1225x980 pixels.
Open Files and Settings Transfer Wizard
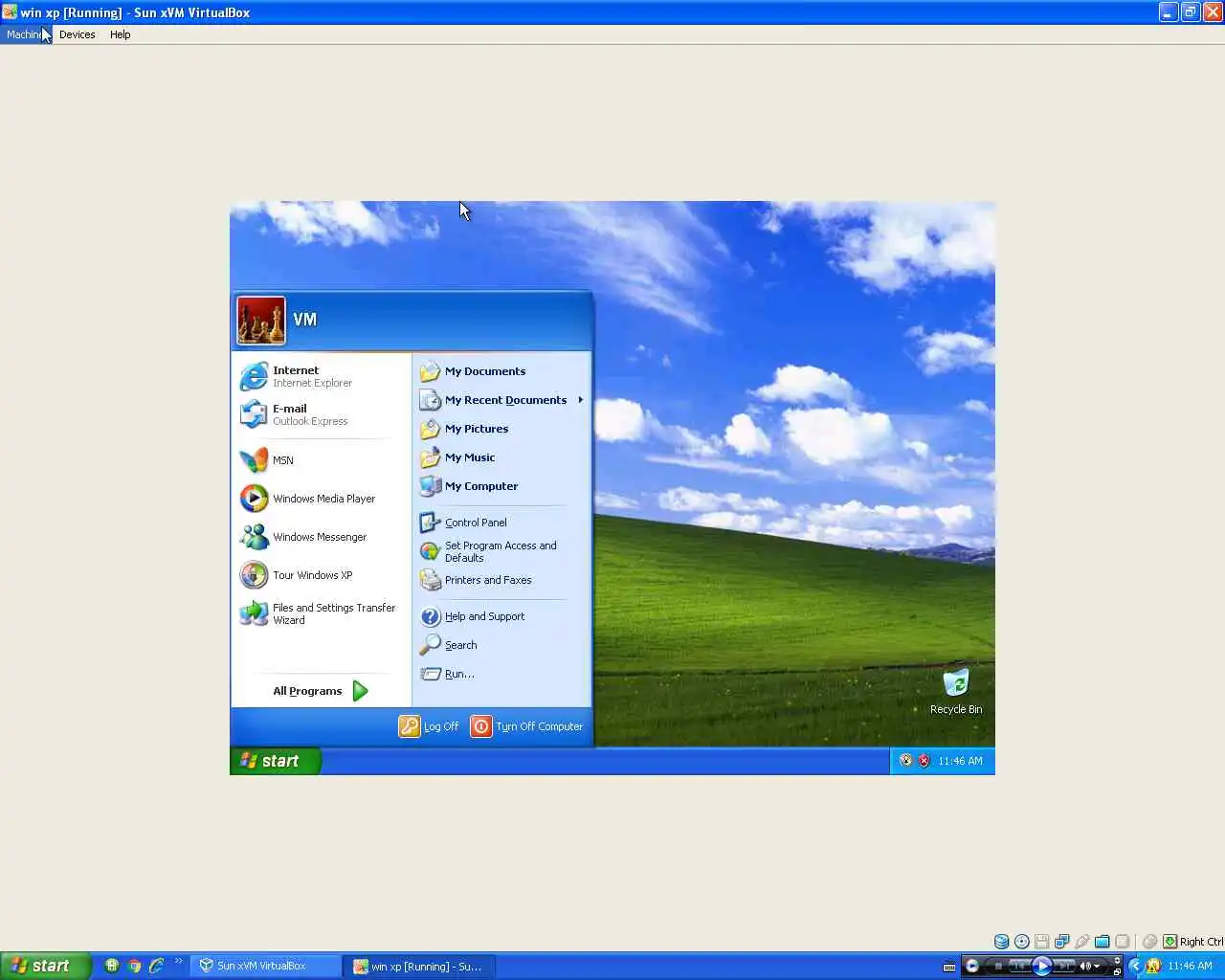click(321, 613)
